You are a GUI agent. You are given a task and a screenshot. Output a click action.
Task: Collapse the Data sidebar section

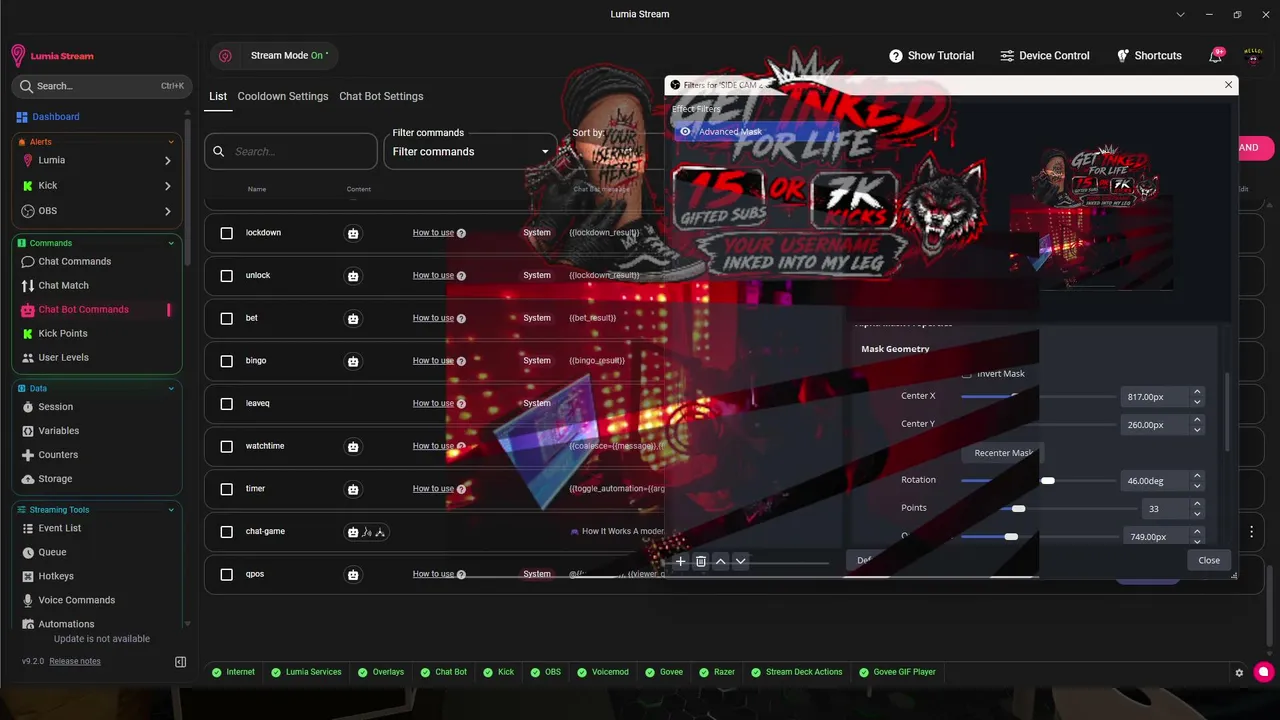tap(171, 388)
